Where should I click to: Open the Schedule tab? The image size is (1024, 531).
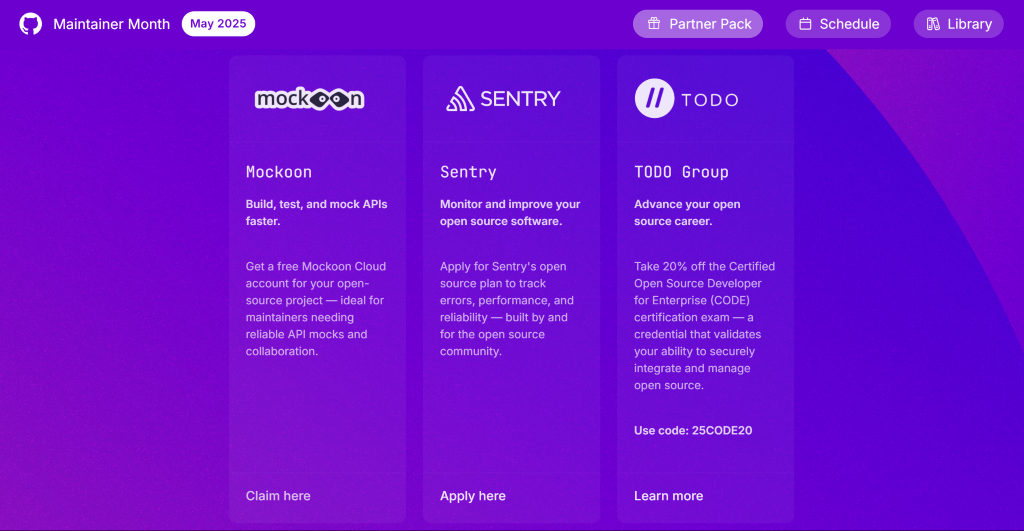click(838, 24)
